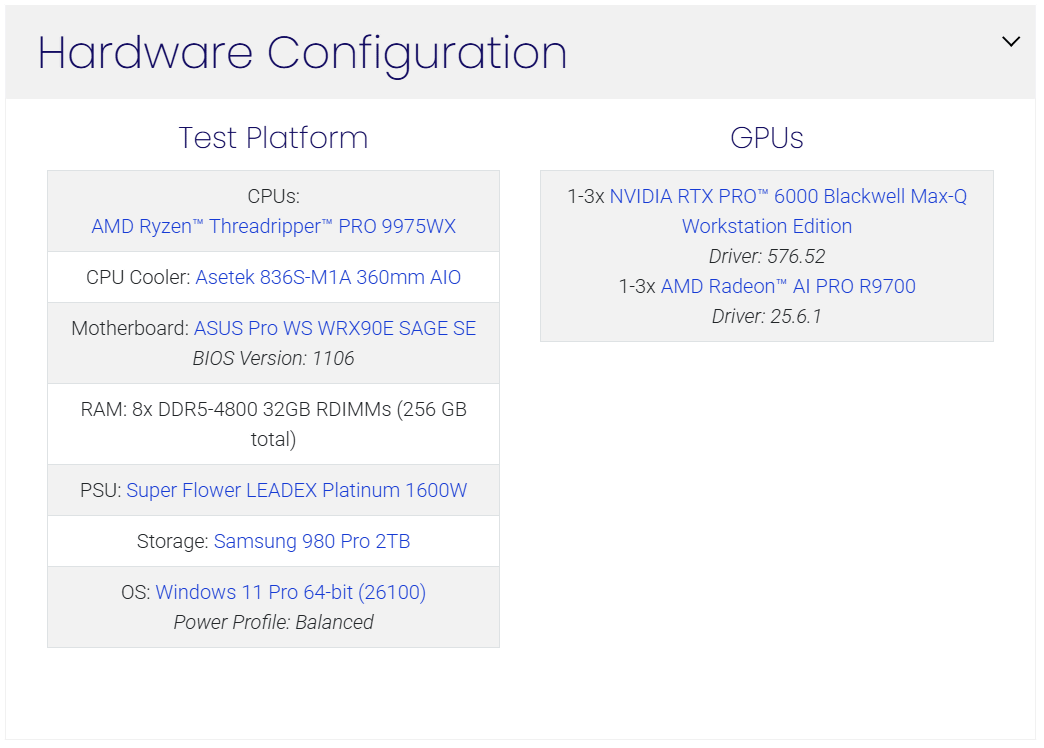Visit the Super Flower LEADEX Platinum 1600W link

[x=296, y=490]
